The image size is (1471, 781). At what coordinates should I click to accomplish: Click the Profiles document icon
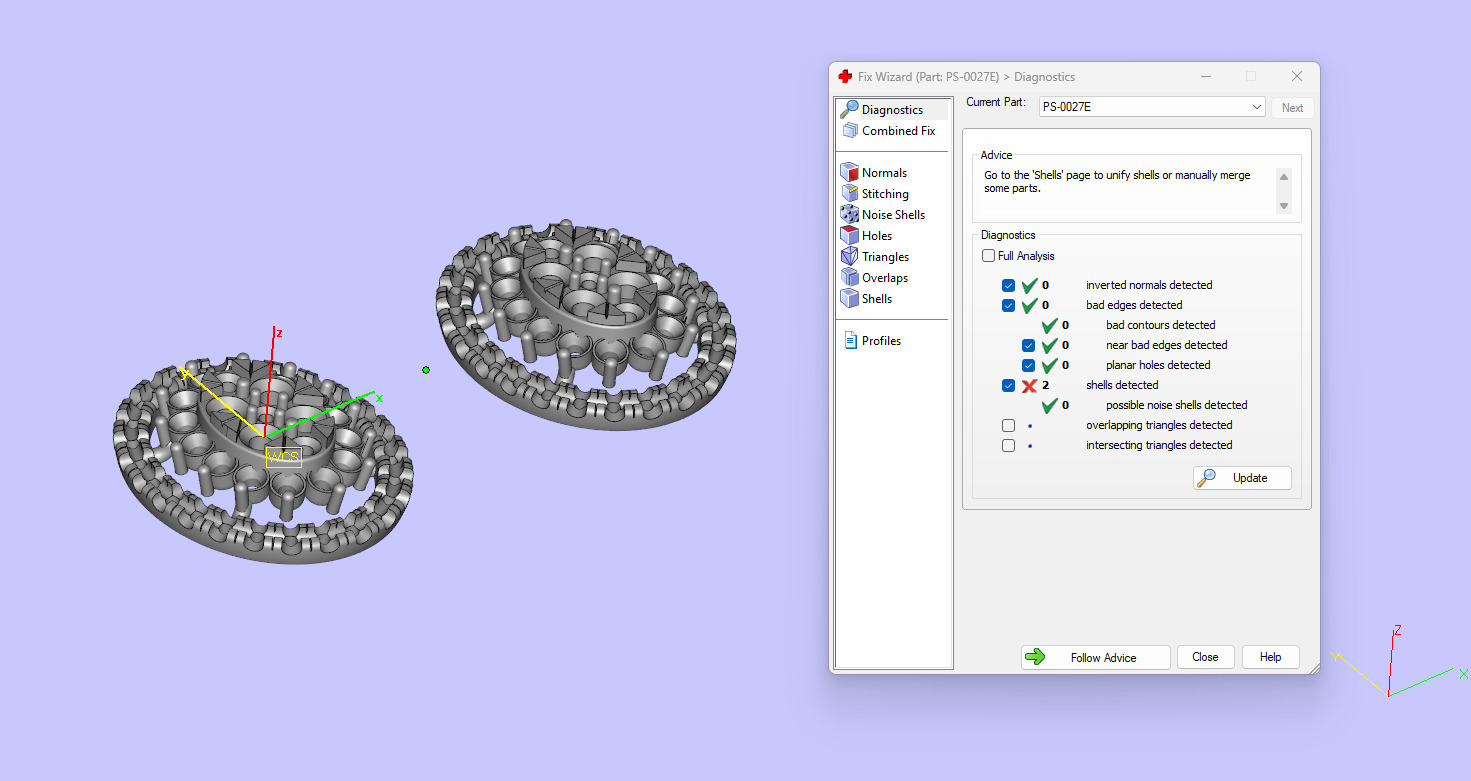(850, 340)
